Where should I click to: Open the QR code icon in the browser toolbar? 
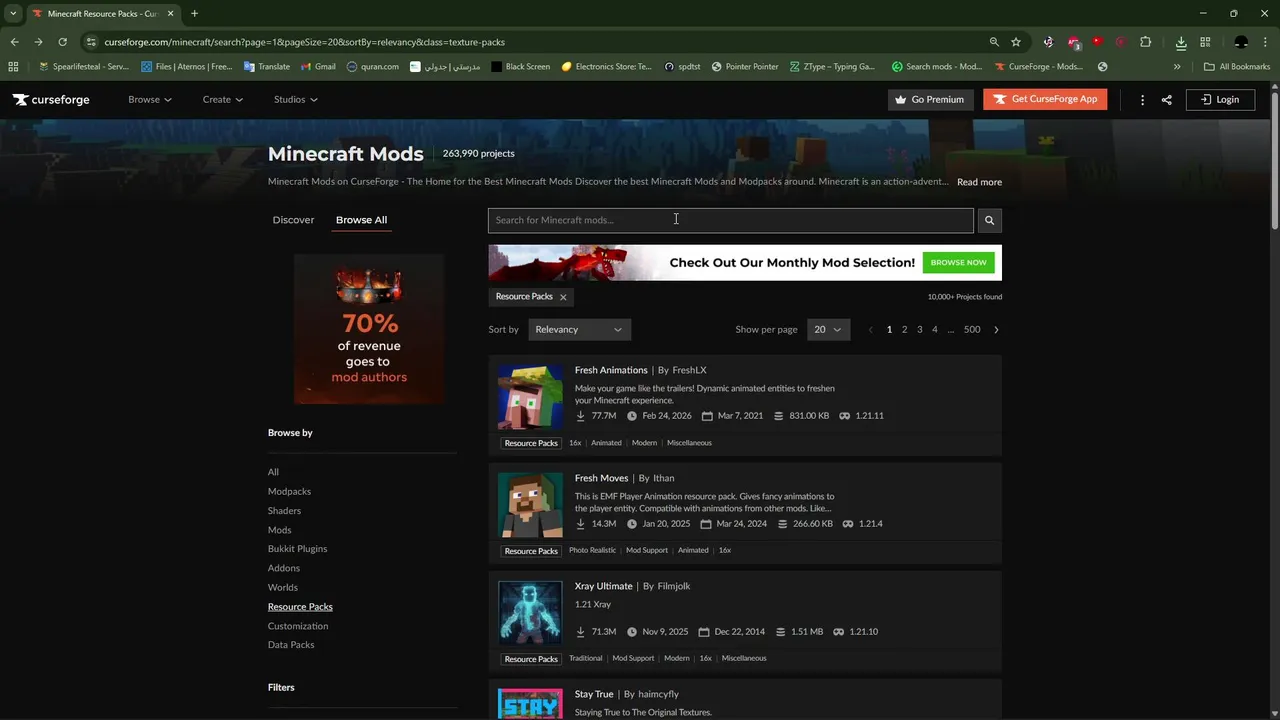pyautogui.click(x=1205, y=42)
